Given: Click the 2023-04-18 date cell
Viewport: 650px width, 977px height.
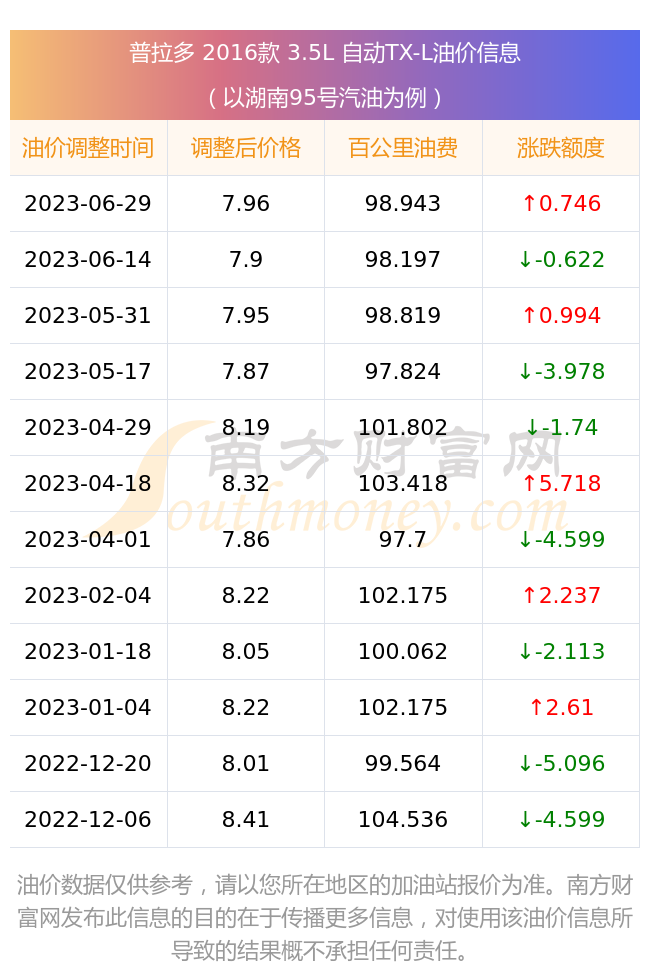Looking at the screenshot, I should pos(88,484).
